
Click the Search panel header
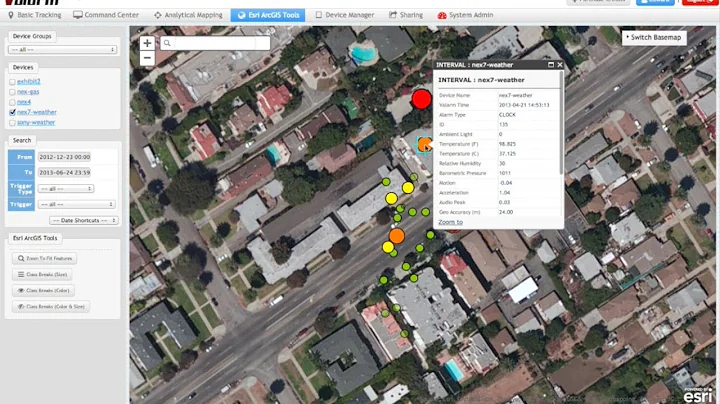pos(22,140)
